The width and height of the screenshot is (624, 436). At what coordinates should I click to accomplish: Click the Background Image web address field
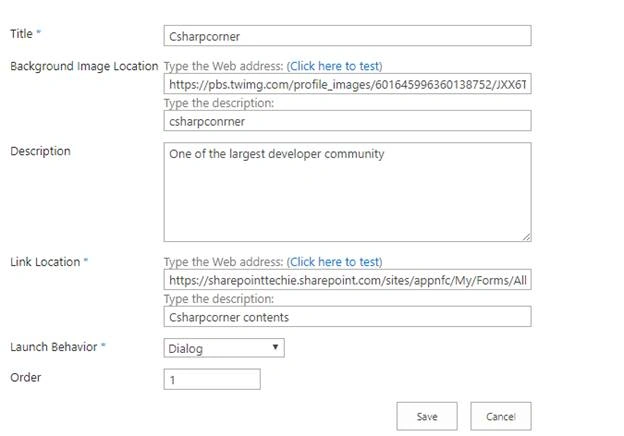pos(347,84)
